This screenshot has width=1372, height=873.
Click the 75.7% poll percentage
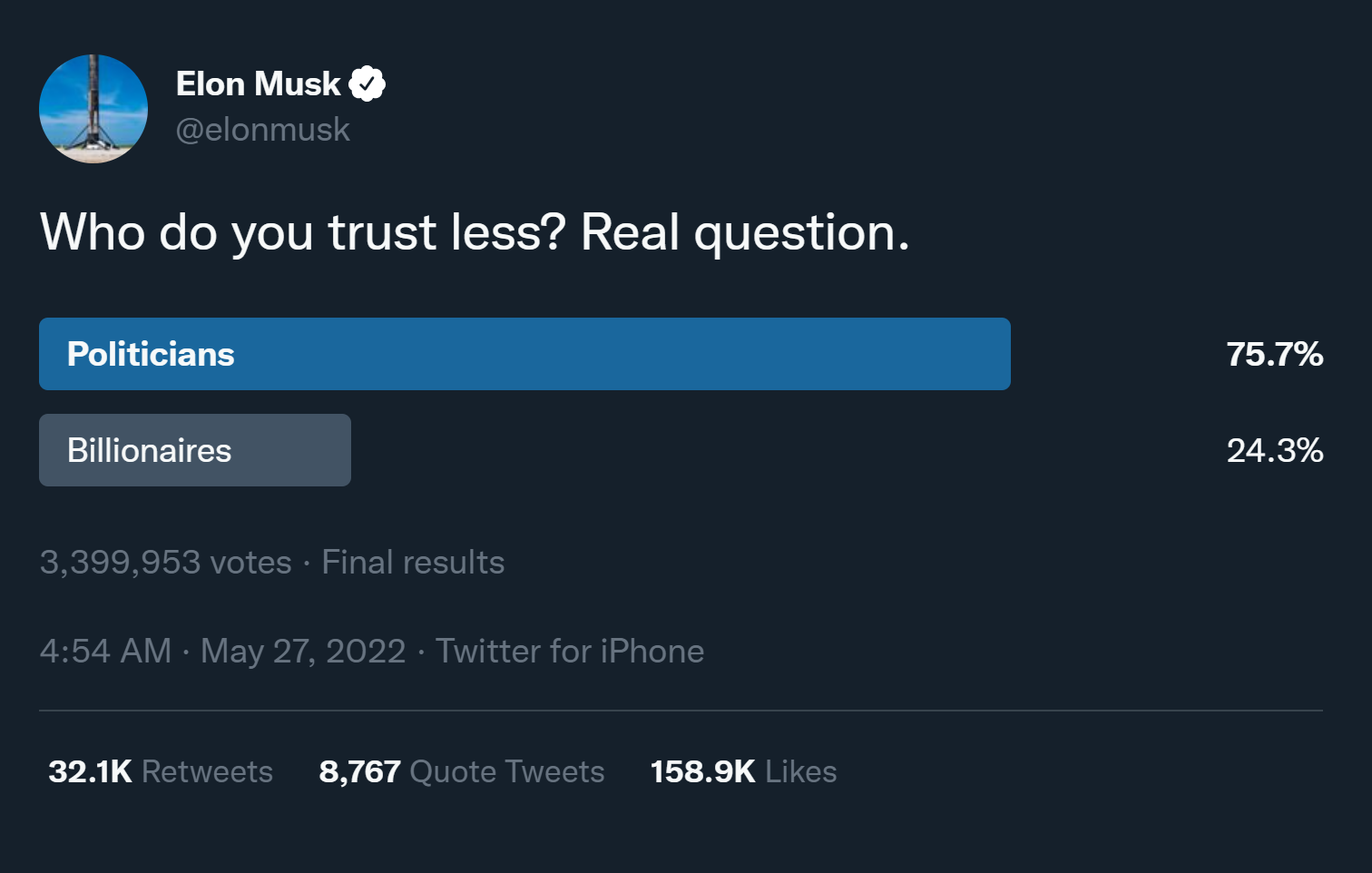(x=1274, y=354)
